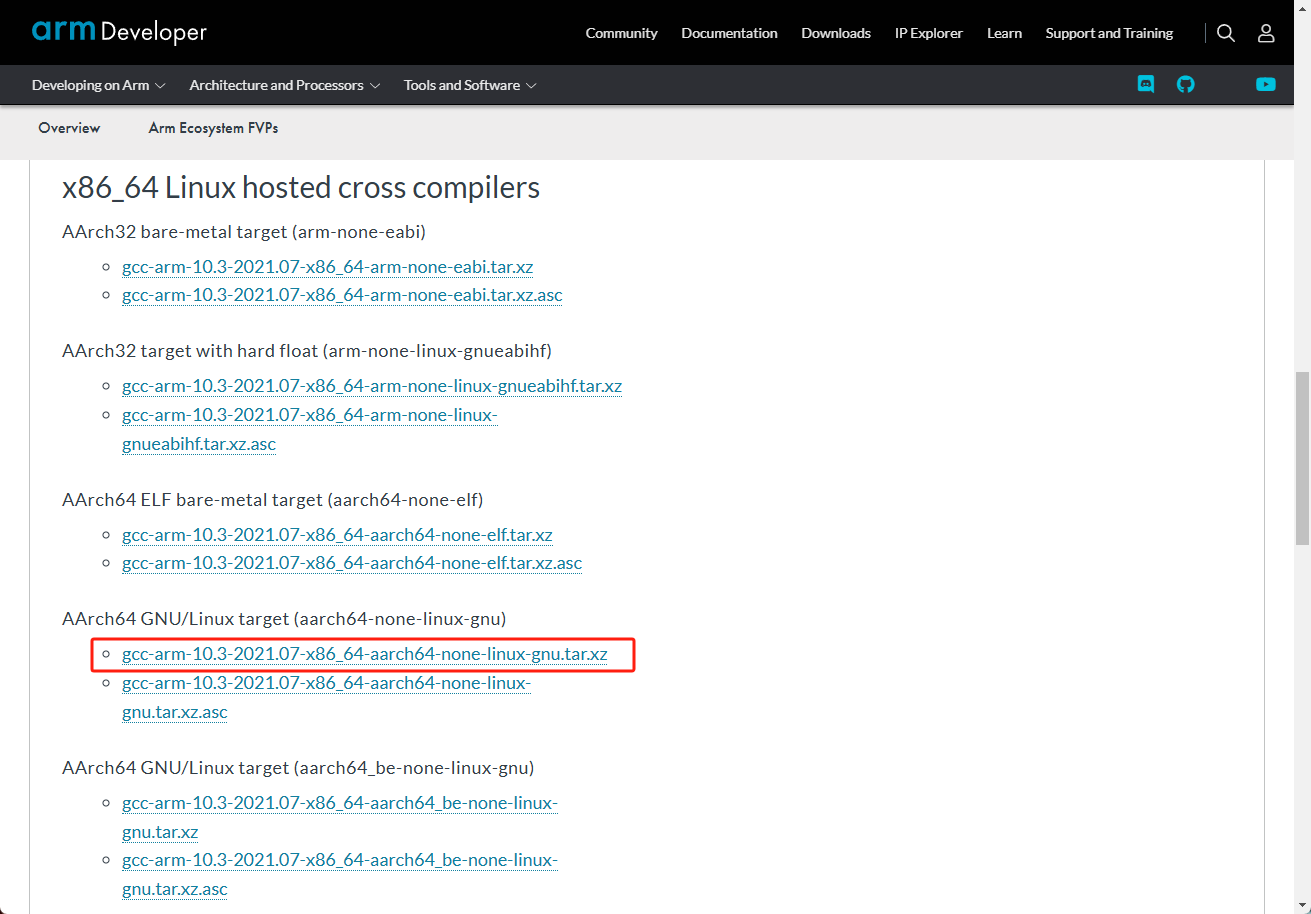Open the GitHub icon link

pos(1185,85)
